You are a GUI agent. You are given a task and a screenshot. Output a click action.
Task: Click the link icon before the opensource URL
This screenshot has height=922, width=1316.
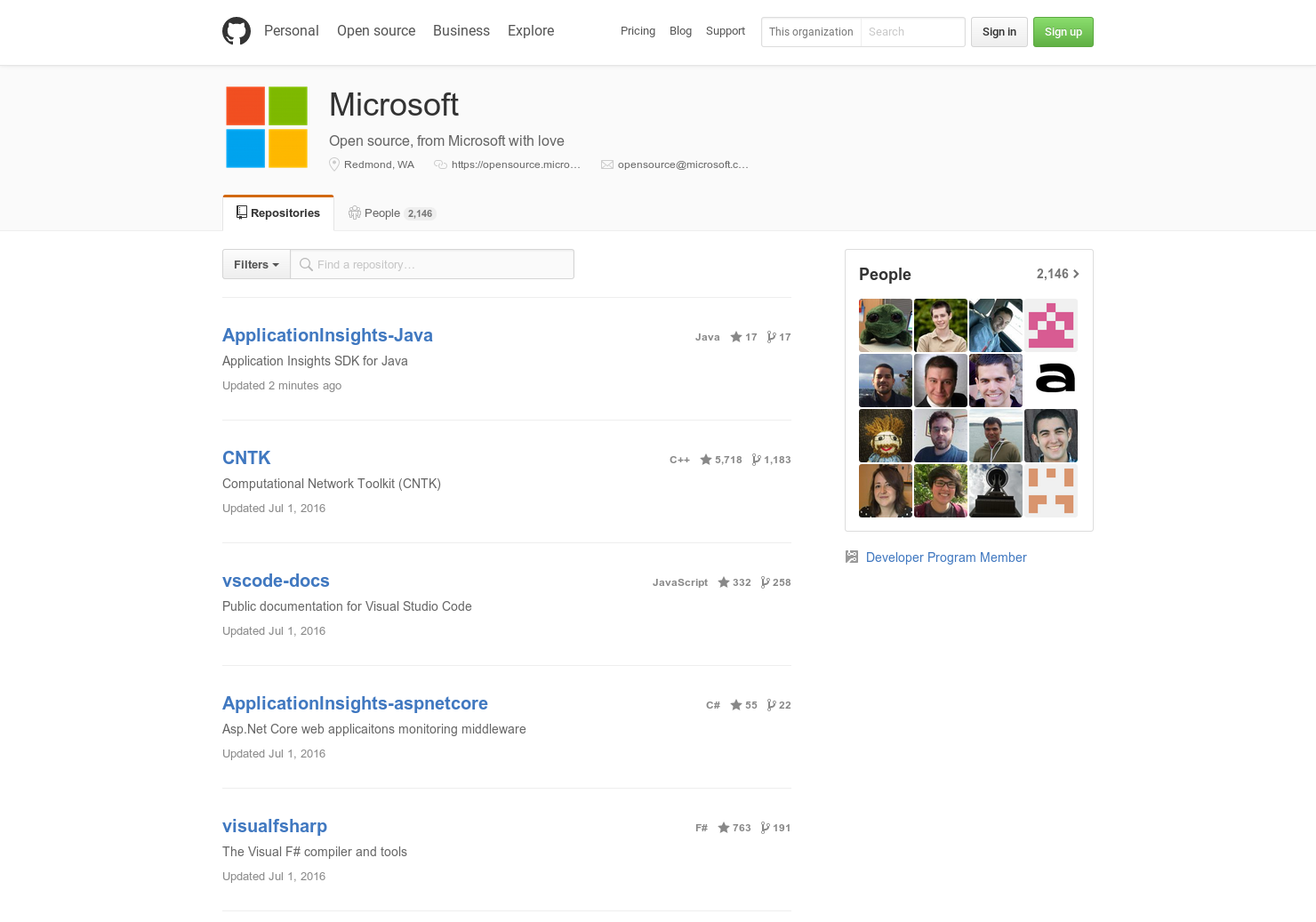(440, 164)
